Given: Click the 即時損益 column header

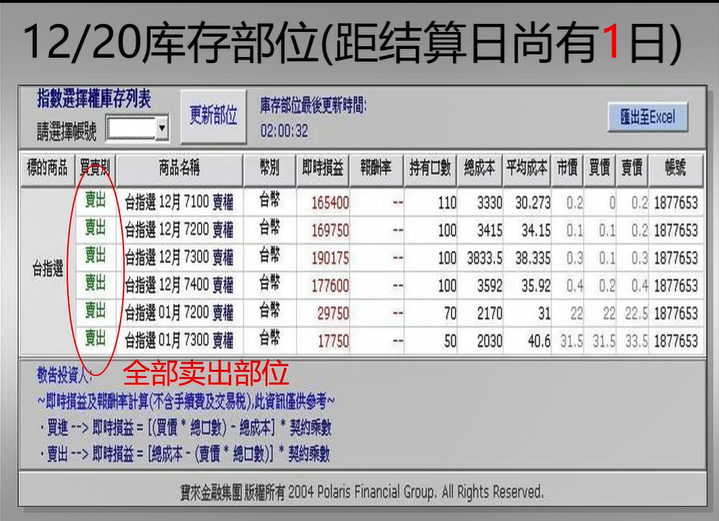Looking at the screenshot, I should click(x=322, y=169).
